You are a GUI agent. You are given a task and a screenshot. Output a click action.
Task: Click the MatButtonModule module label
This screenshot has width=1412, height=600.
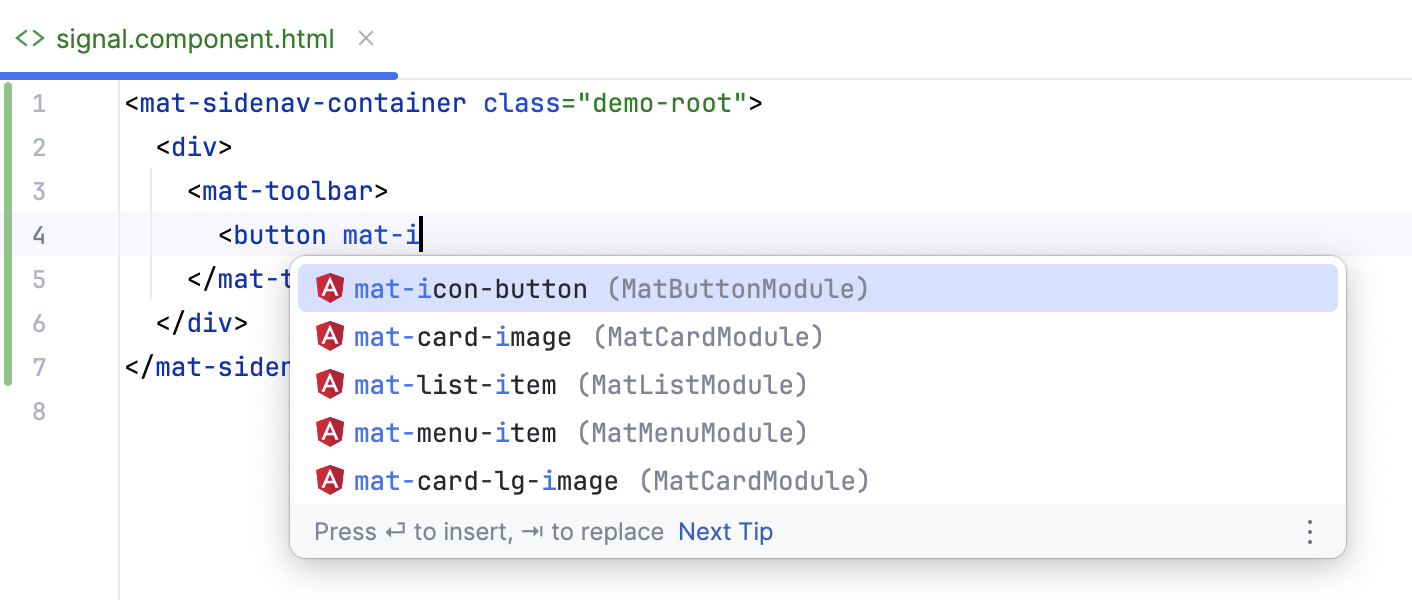[x=740, y=287]
